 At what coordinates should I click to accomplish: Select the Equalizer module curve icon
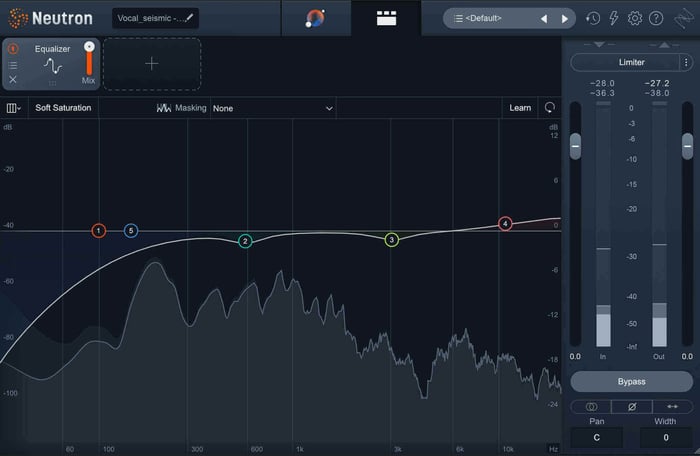53,67
